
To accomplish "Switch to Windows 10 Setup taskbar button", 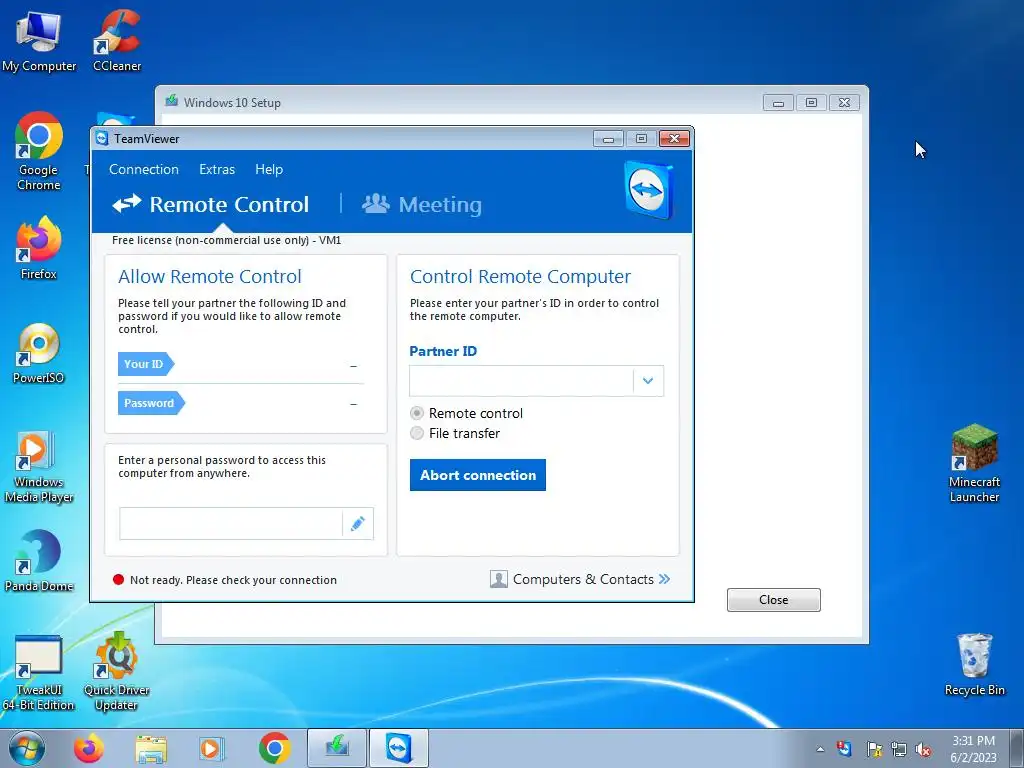I will click(337, 748).
